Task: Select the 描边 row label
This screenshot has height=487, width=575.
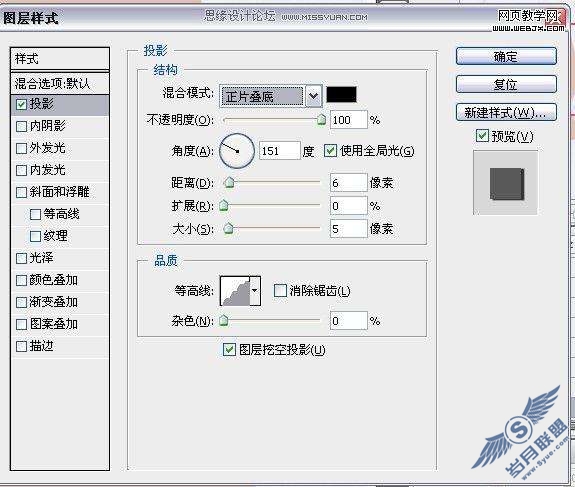Action: click(41, 346)
